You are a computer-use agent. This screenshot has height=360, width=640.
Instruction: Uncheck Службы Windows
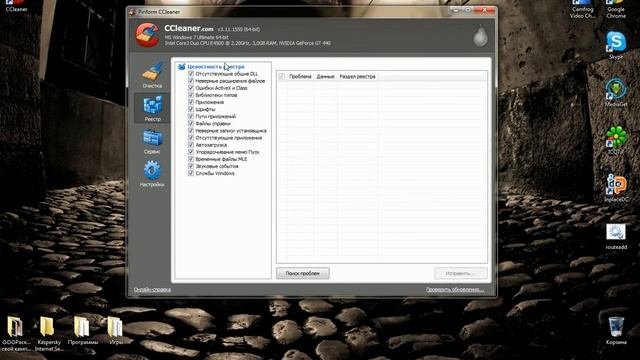coord(191,173)
